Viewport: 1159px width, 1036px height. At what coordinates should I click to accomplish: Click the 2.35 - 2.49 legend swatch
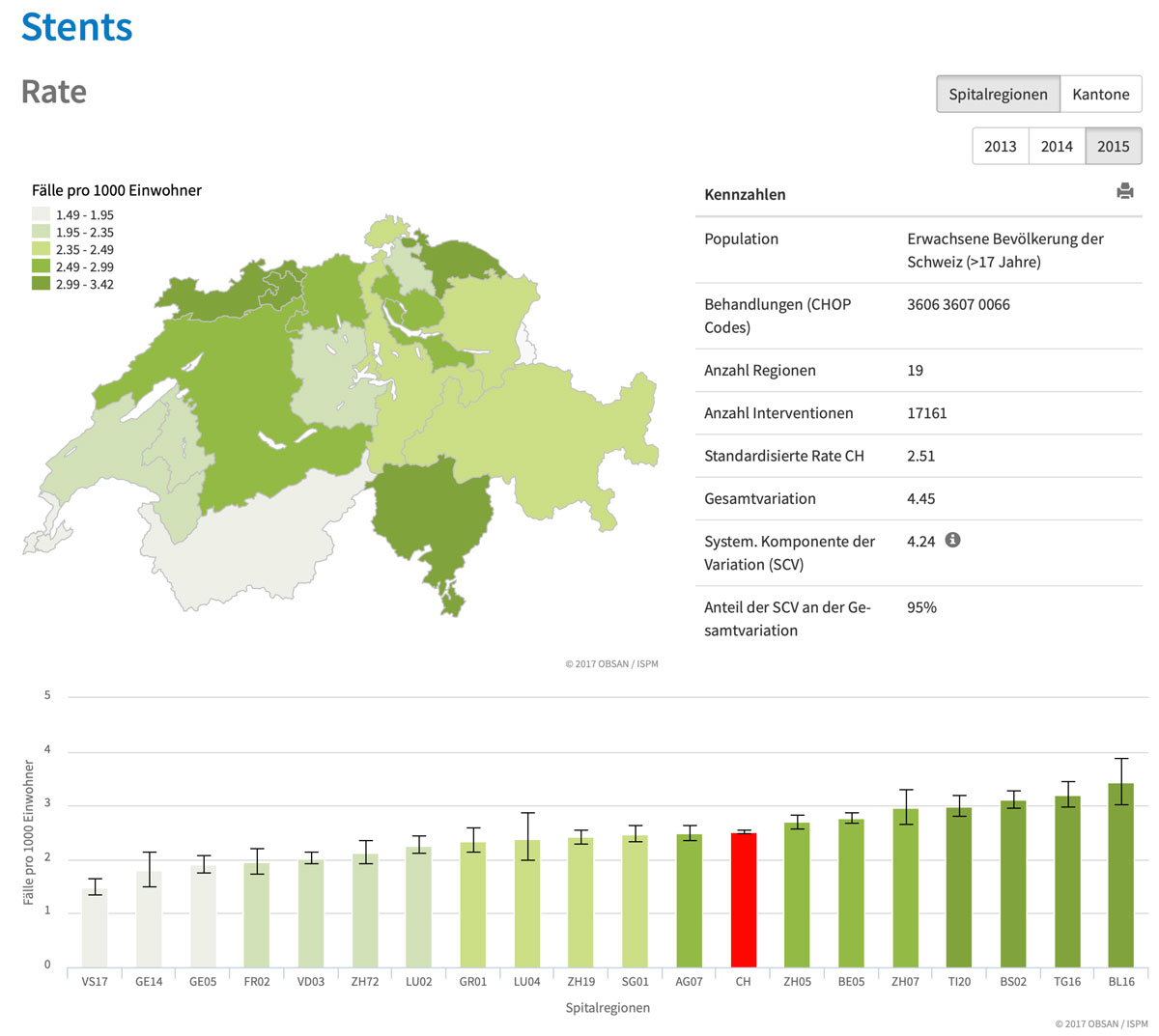[41, 250]
